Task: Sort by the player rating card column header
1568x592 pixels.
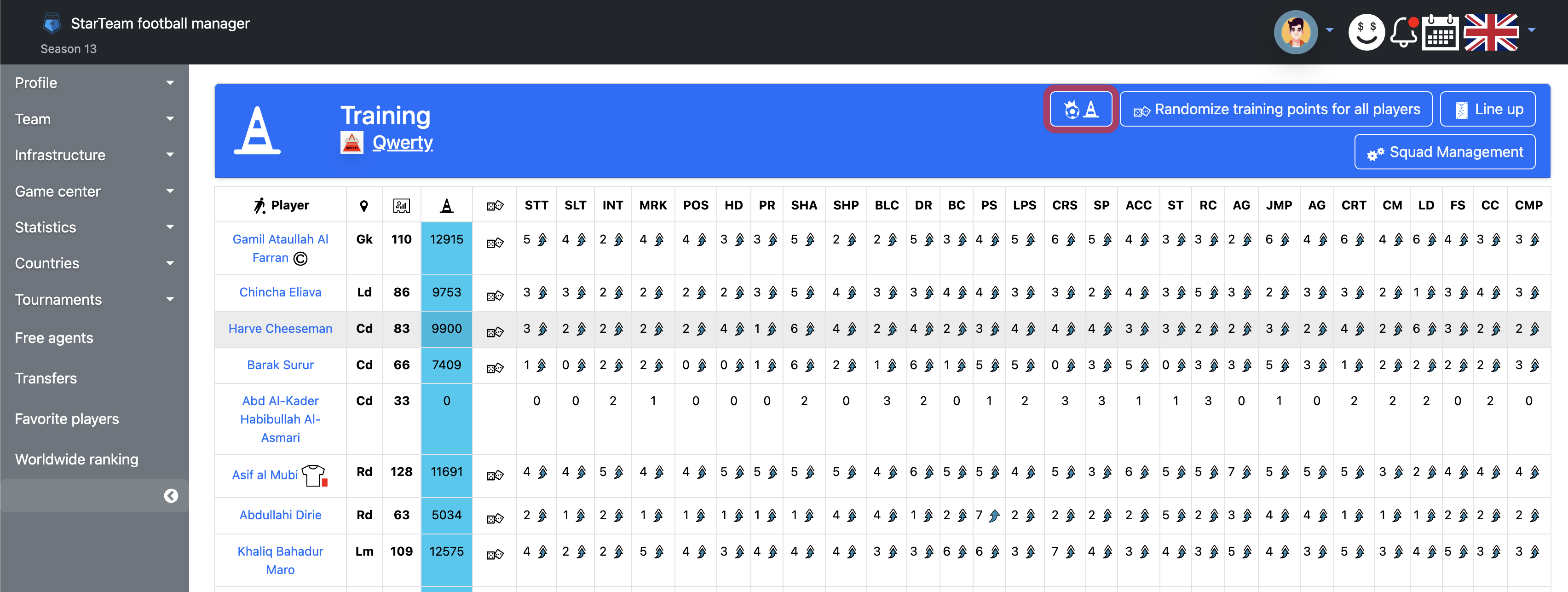Action: coord(402,206)
